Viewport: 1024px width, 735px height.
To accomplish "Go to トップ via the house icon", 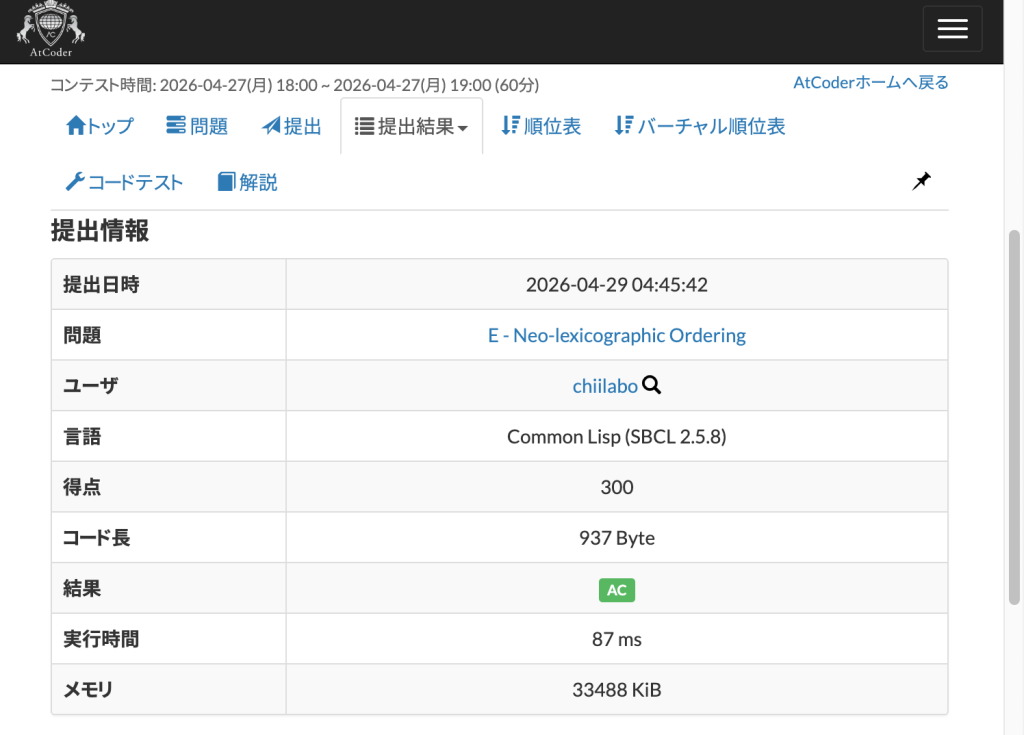I will coord(76,126).
